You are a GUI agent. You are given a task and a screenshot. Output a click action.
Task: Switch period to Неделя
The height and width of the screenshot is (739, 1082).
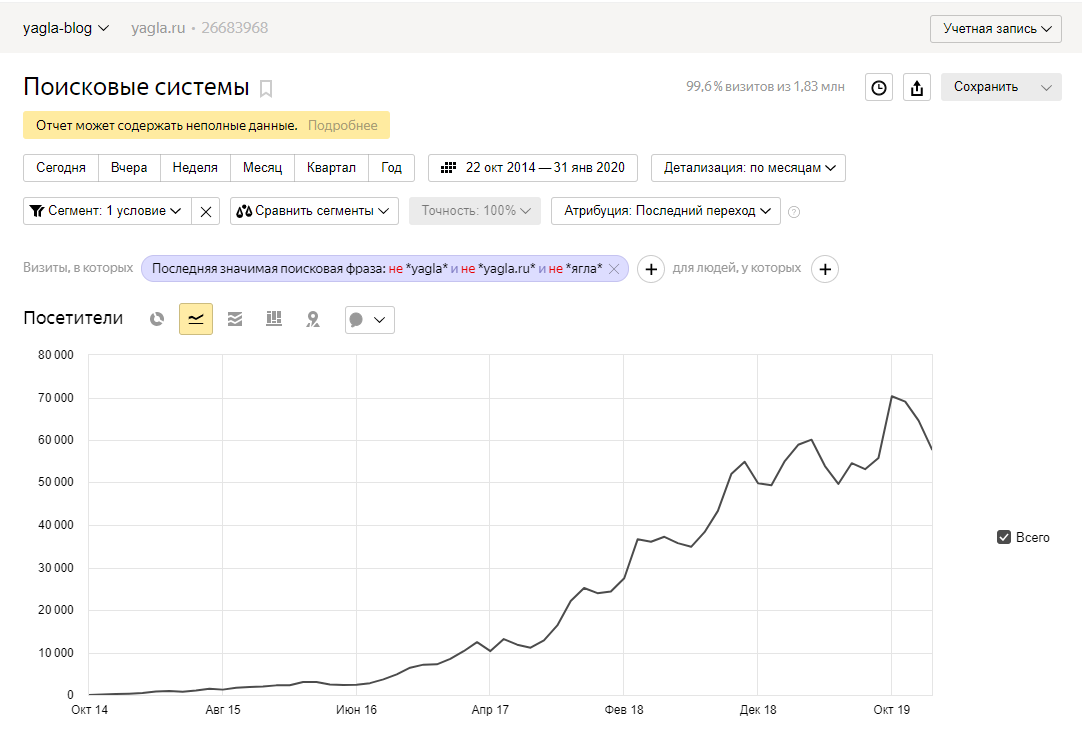[195, 168]
